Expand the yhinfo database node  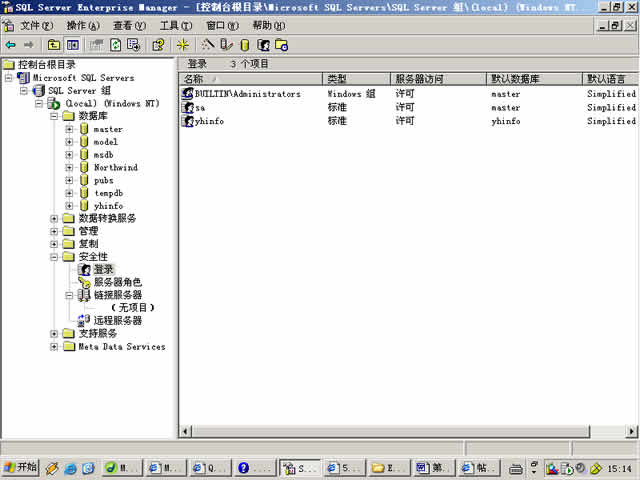coord(69,206)
